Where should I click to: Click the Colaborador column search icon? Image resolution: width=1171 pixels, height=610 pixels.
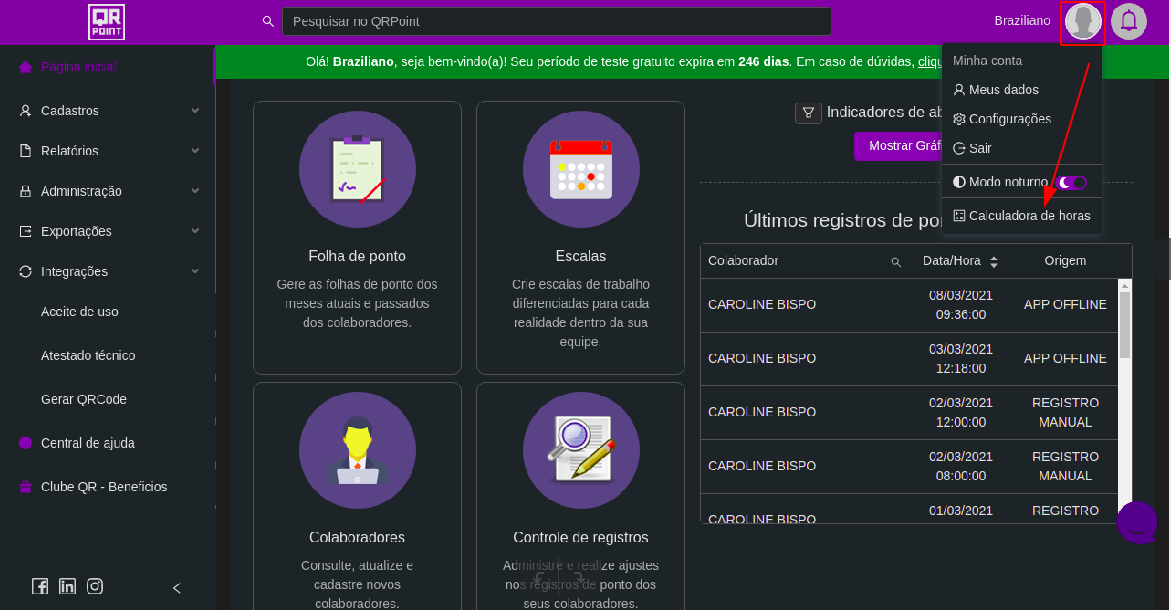[896, 262]
